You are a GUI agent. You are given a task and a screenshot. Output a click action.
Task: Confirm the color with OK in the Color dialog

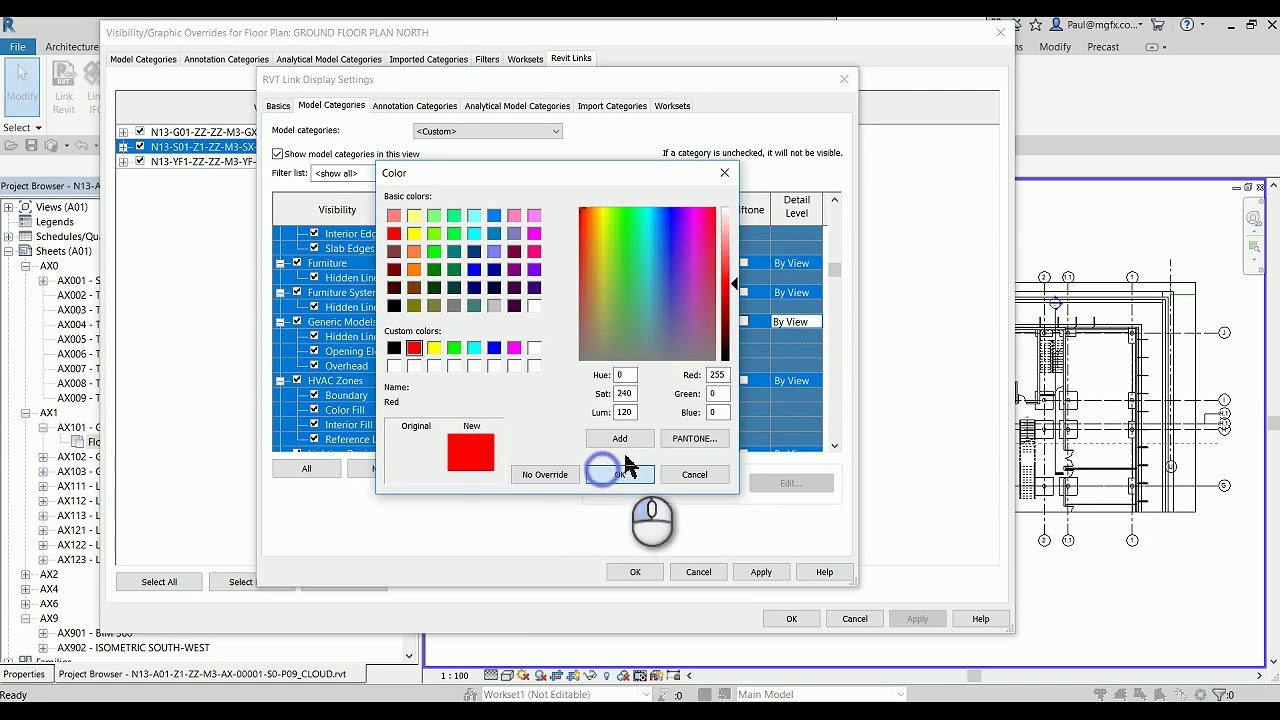(619, 475)
